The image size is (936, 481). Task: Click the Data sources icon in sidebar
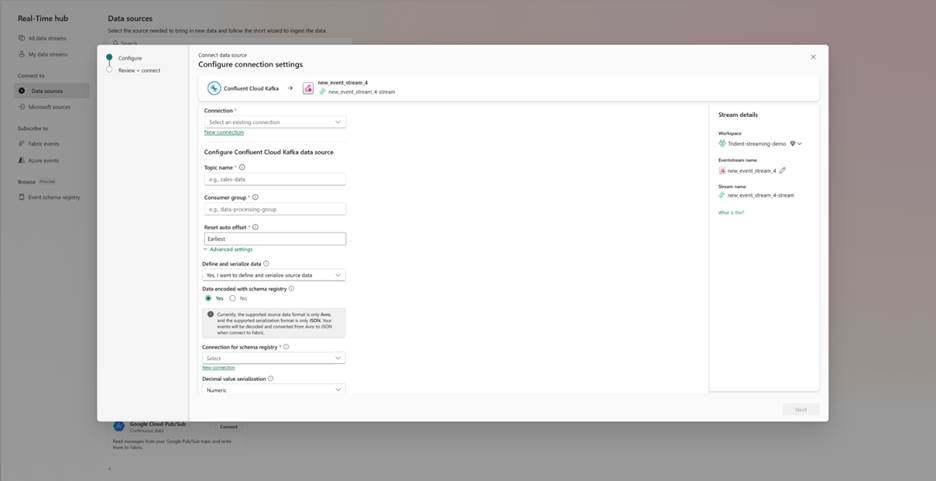22,91
